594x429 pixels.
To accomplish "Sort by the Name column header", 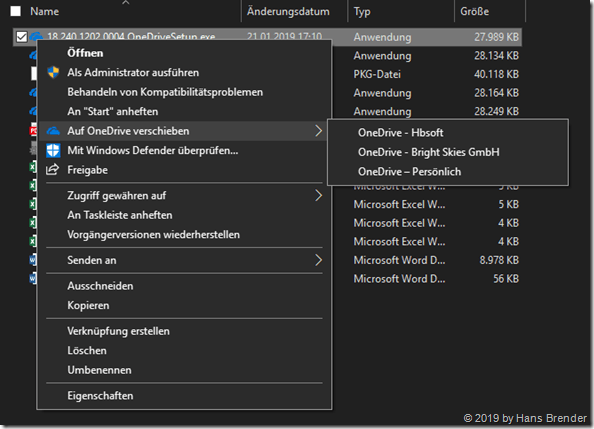I will tap(44, 11).
